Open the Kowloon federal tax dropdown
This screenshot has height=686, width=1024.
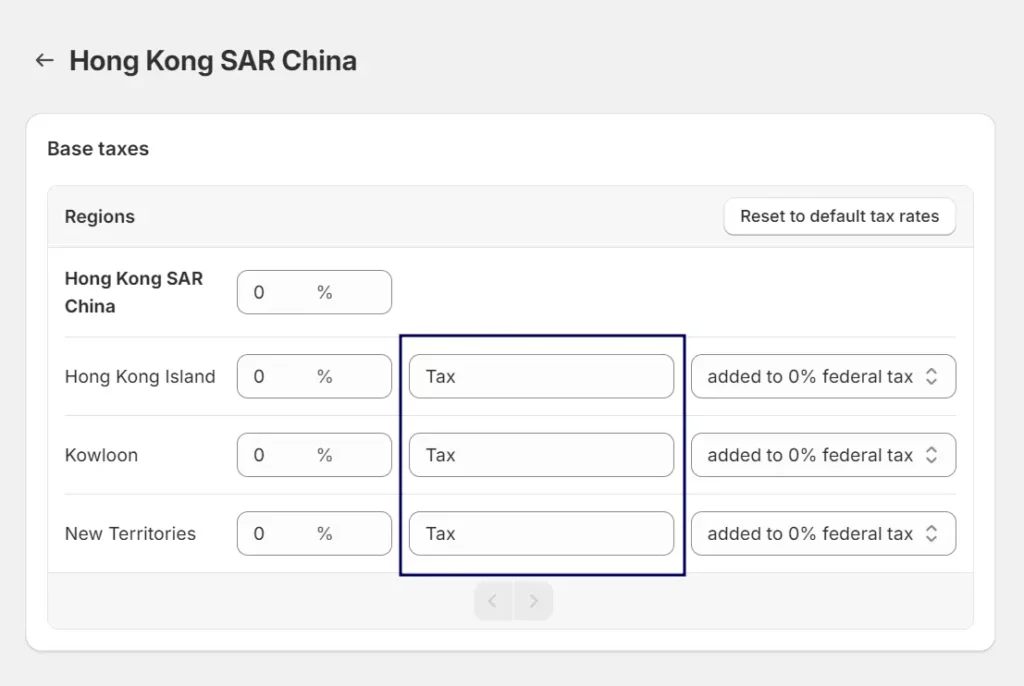click(x=823, y=455)
